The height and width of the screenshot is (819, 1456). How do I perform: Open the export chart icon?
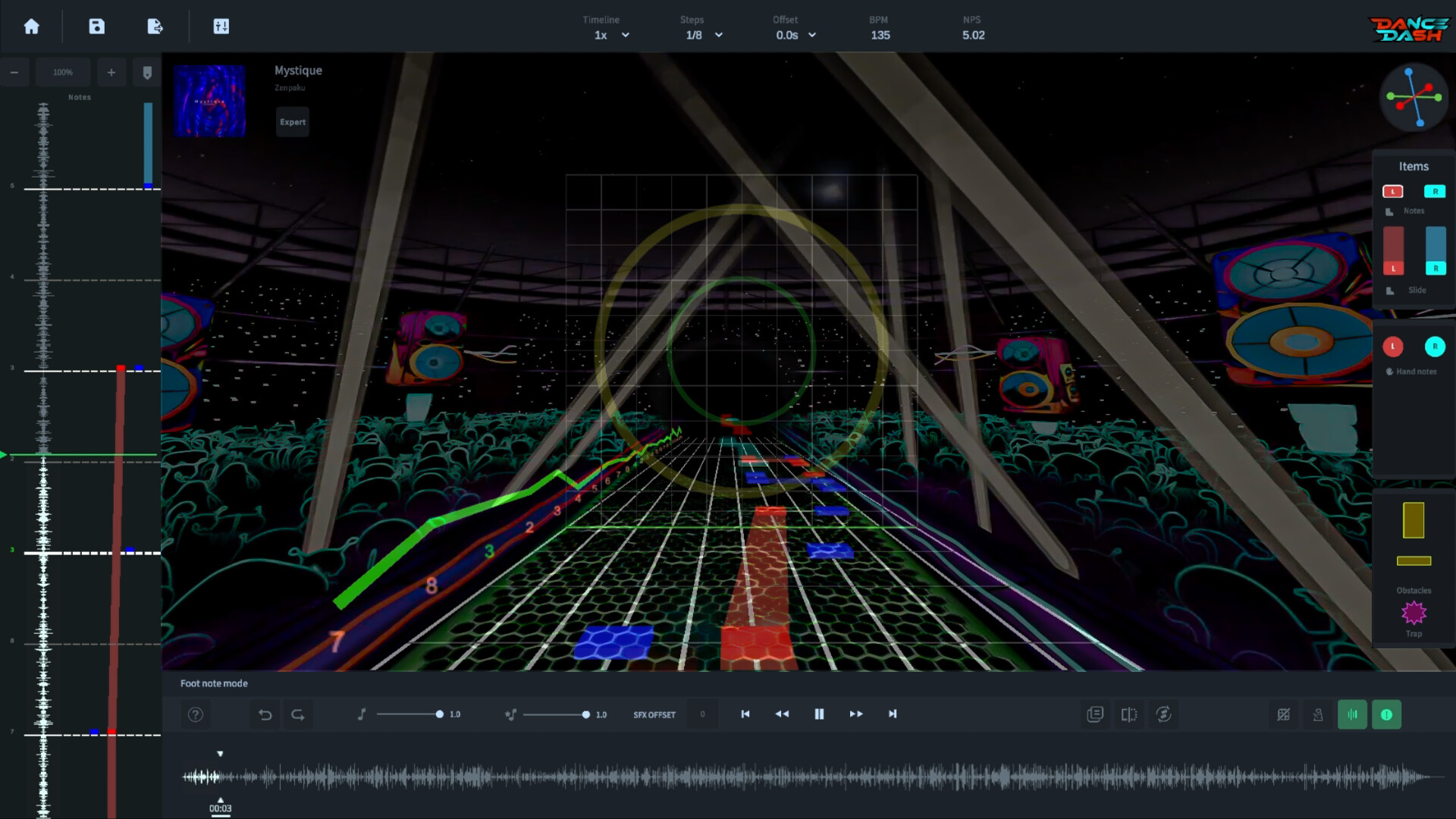154,26
